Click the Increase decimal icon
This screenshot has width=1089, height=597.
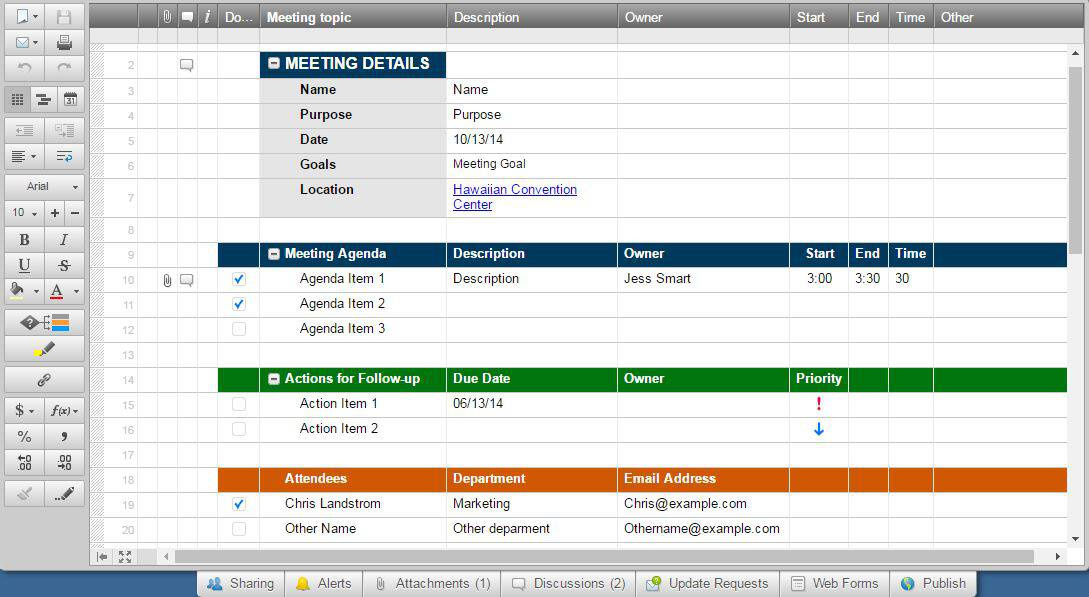pos(64,462)
